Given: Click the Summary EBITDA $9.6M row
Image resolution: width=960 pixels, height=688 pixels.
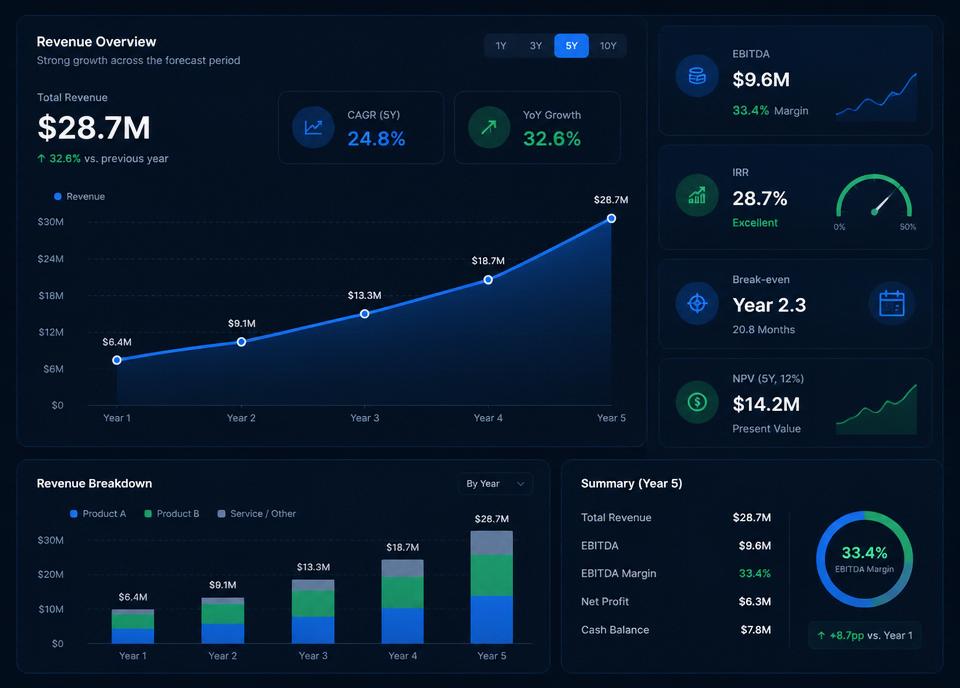Looking at the screenshot, I should (676, 545).
